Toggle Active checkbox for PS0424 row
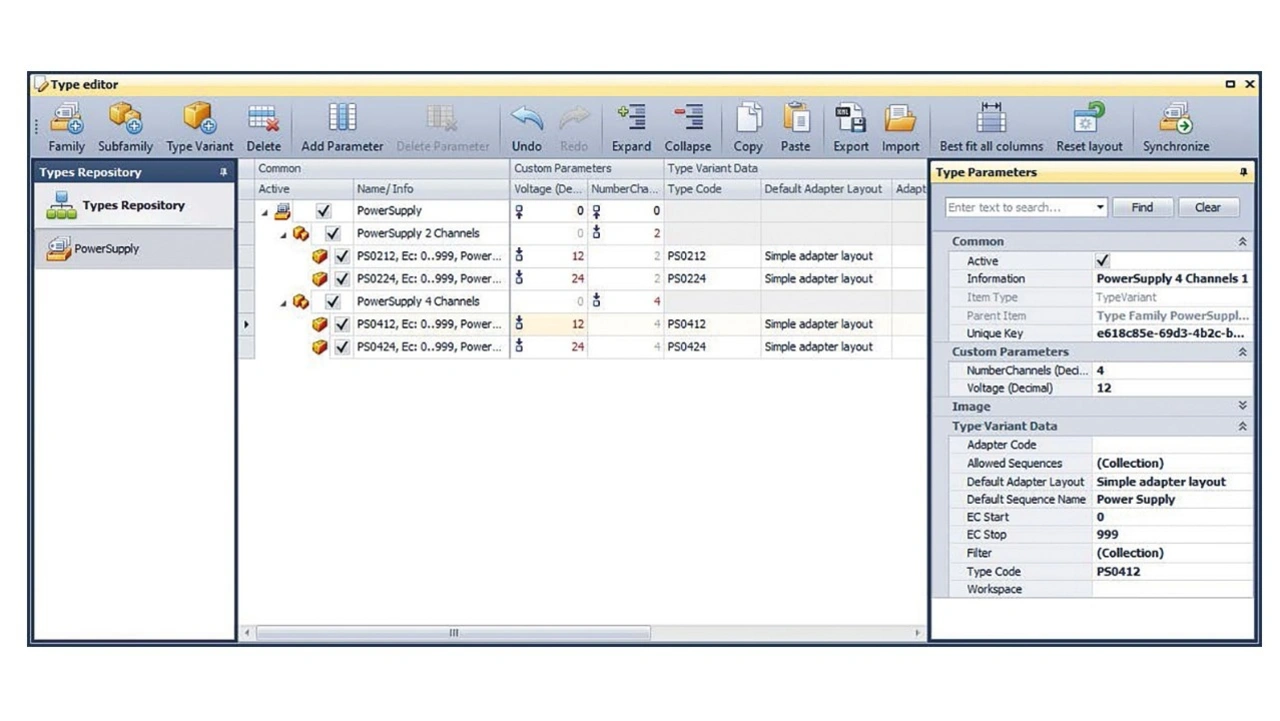 click(x=342, y=347)
